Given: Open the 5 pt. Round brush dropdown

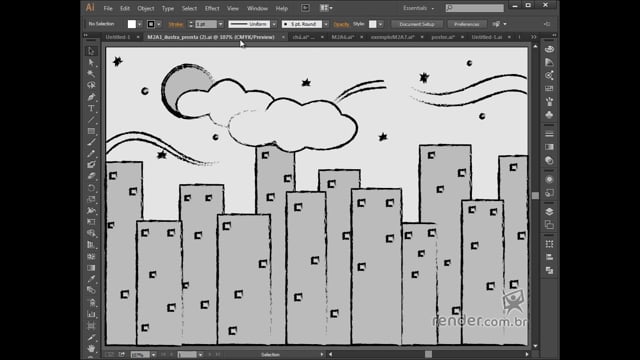Looking at the screenshot, I should (x=326, y=24).
